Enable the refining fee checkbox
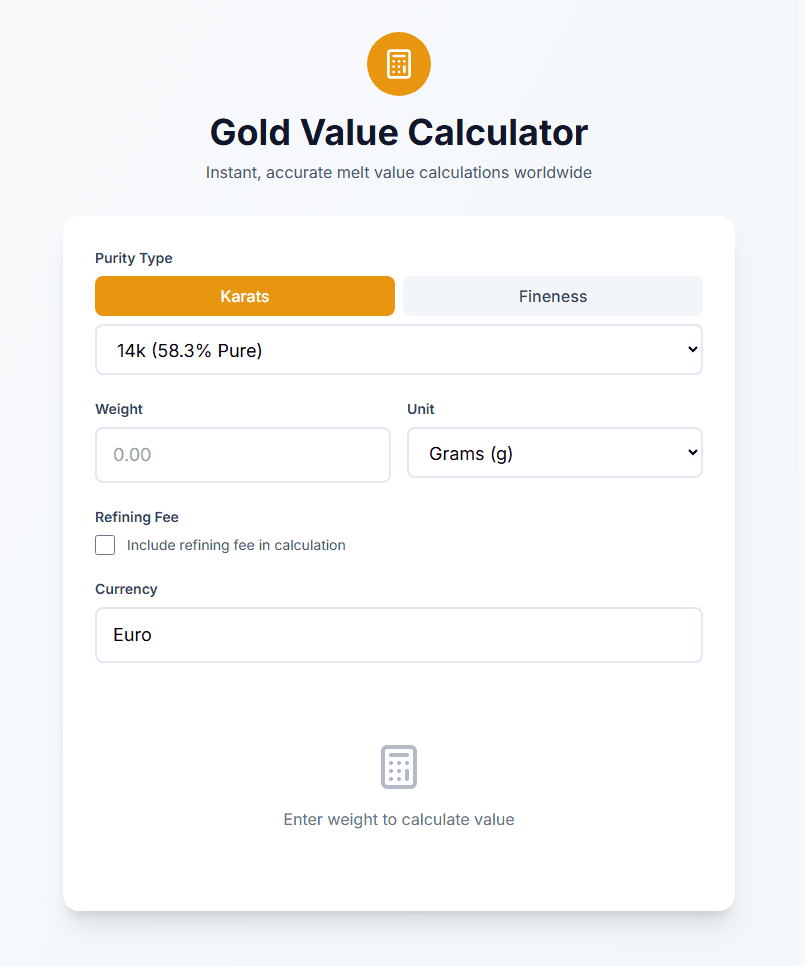Viewport: 805px width, 966px height. coord(105,545)
